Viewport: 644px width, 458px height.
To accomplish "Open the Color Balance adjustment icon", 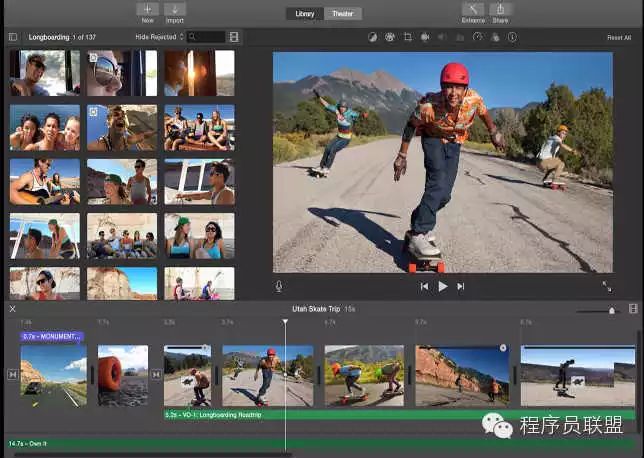I will point(372,37).
